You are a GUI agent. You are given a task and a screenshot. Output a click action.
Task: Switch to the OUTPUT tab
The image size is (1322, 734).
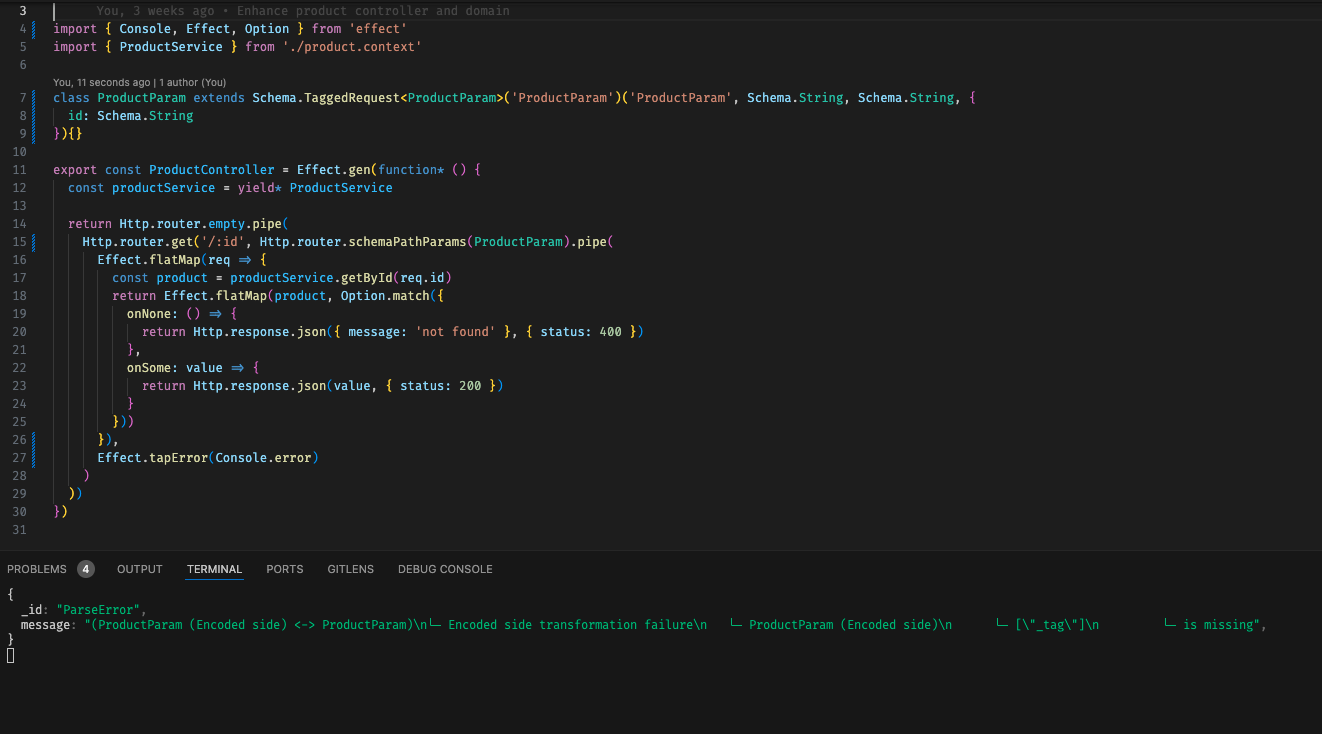click(139, 569)
